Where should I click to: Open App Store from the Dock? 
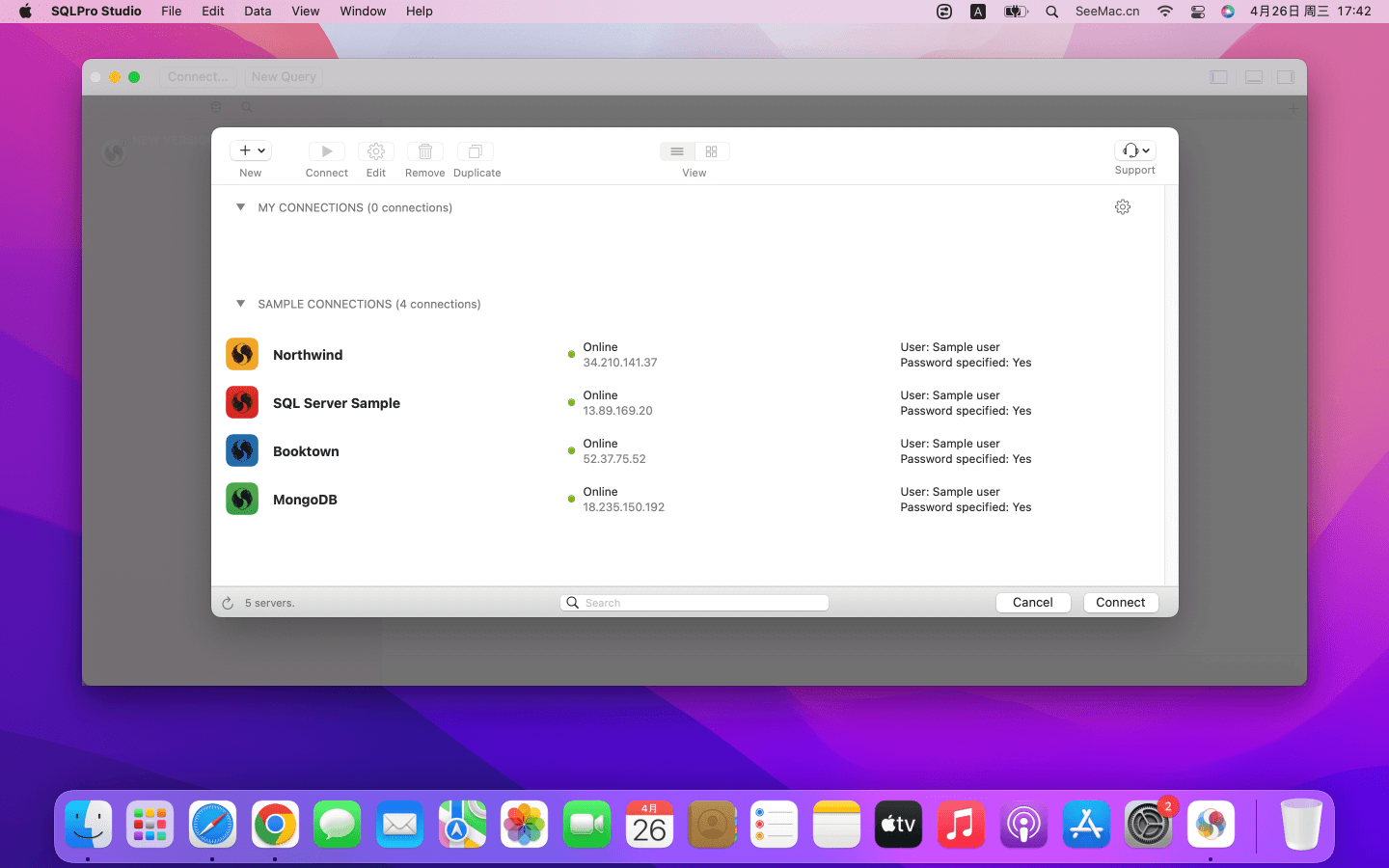pos(1086,825)
